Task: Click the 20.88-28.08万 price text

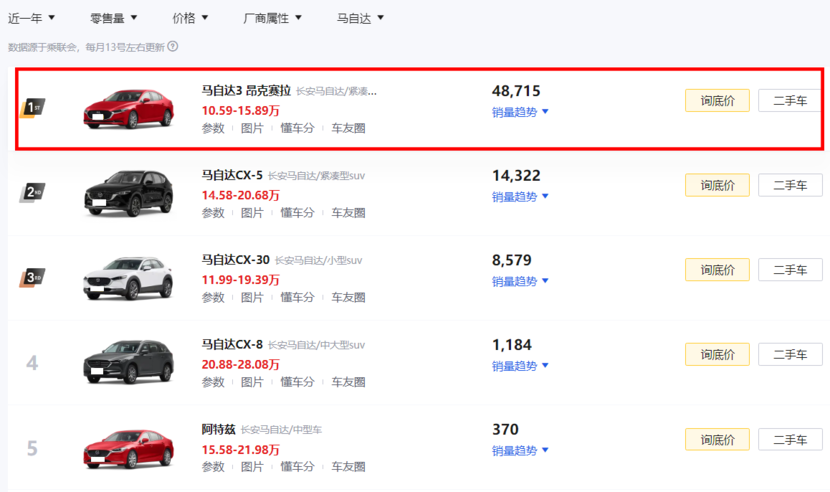Action: [240, 364]
